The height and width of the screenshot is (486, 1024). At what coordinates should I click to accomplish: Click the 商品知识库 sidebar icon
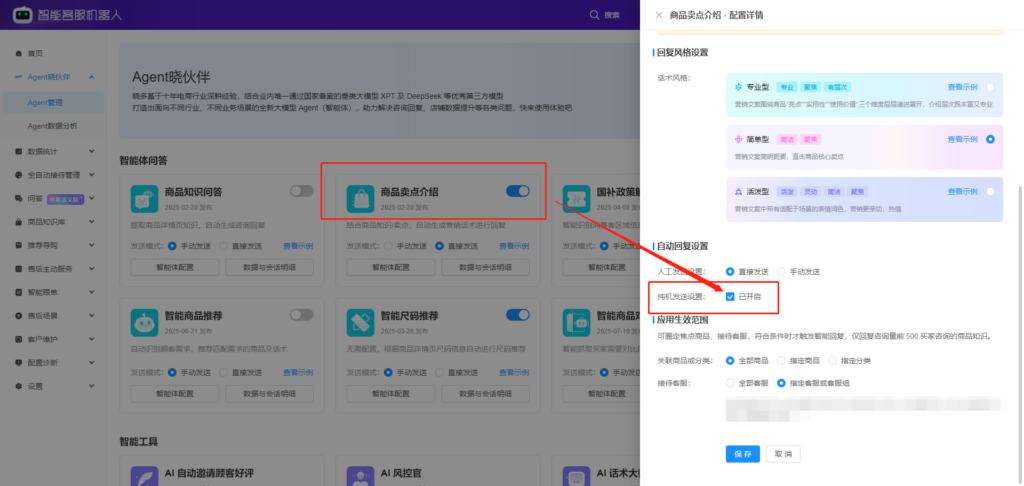click(18, 222)
